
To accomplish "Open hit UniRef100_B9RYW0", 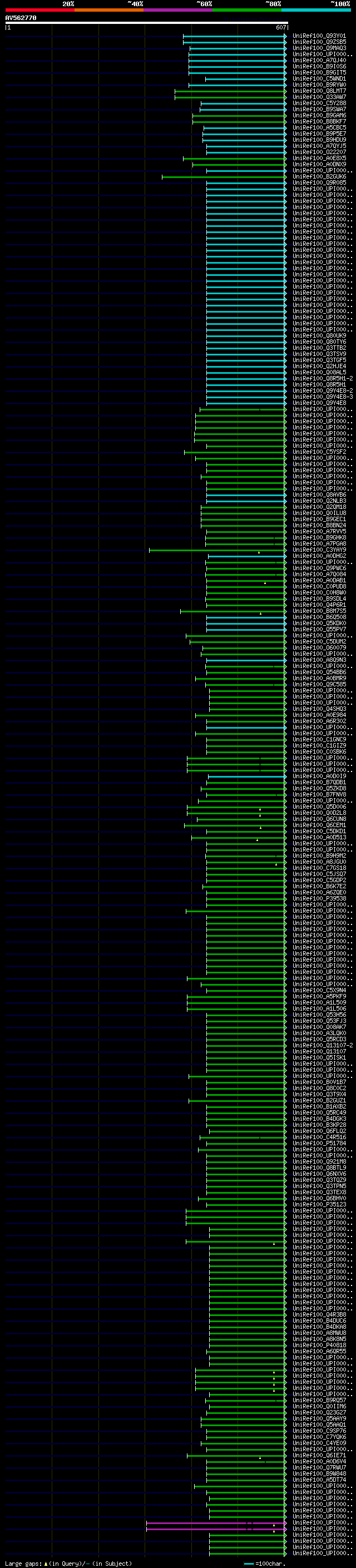I will 319,85.
